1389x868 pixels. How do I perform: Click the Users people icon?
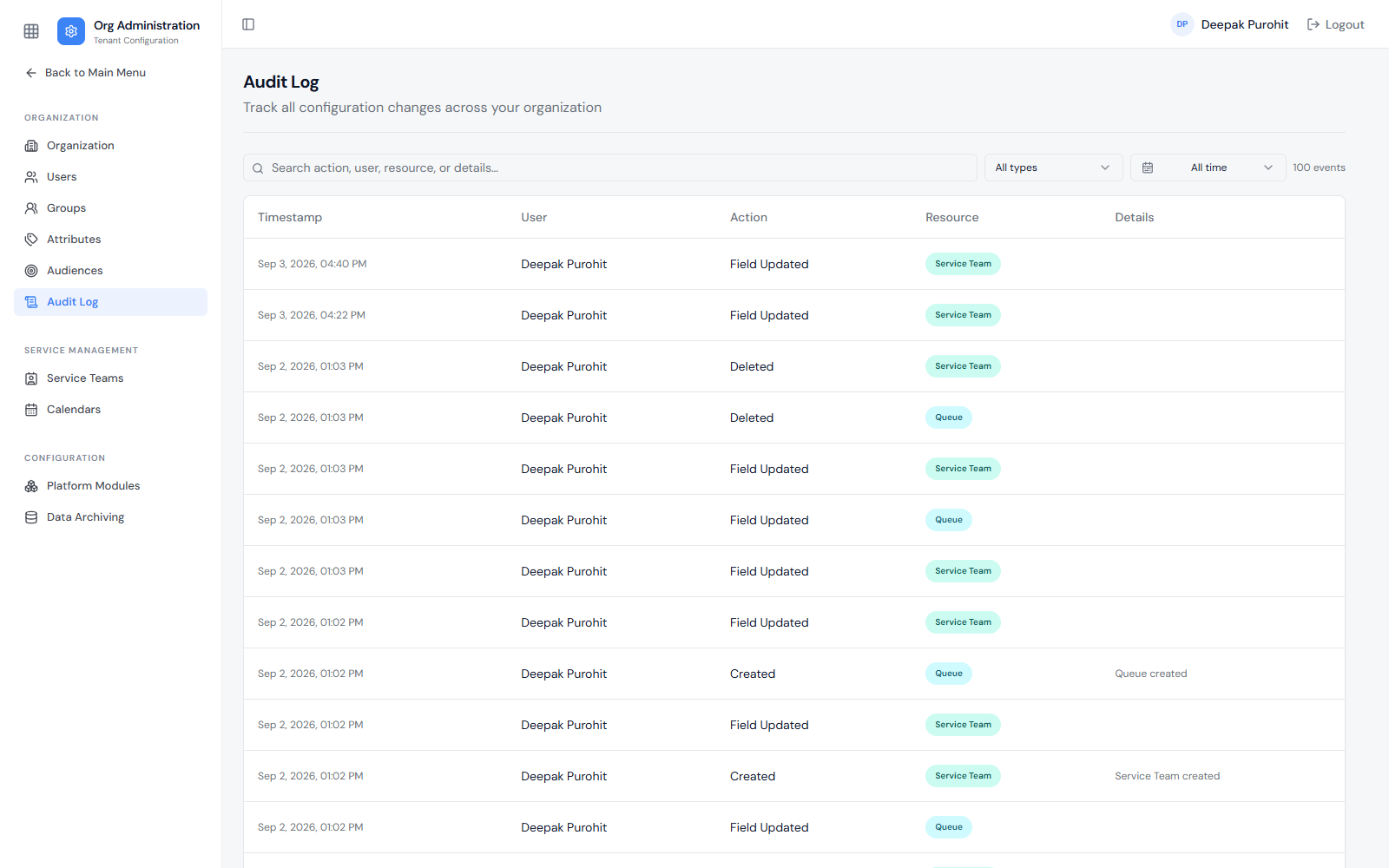tap(31, 177)
